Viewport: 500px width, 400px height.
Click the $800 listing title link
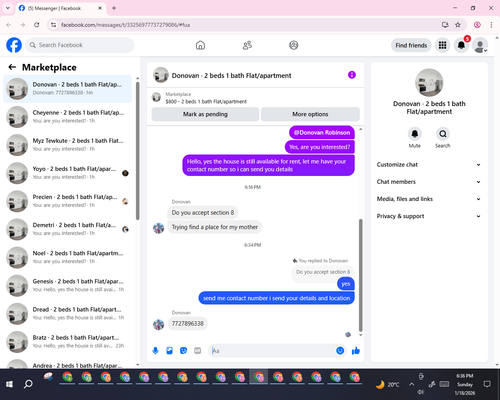point(206,102)
